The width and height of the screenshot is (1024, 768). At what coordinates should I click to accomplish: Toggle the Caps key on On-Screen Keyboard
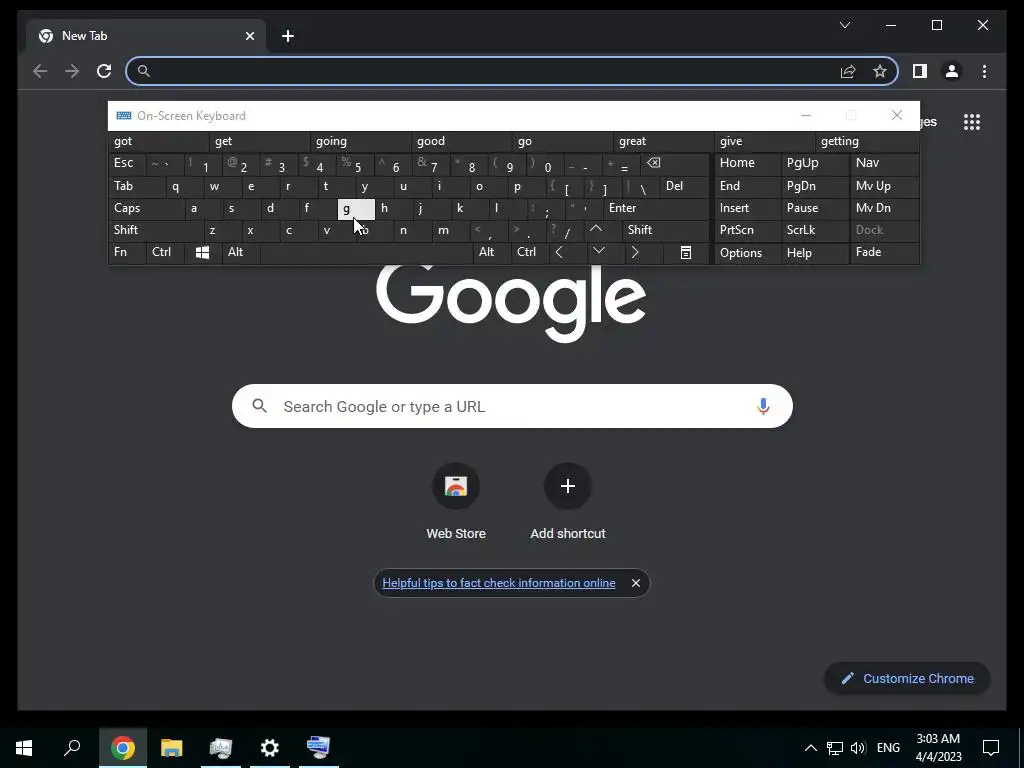145,208
